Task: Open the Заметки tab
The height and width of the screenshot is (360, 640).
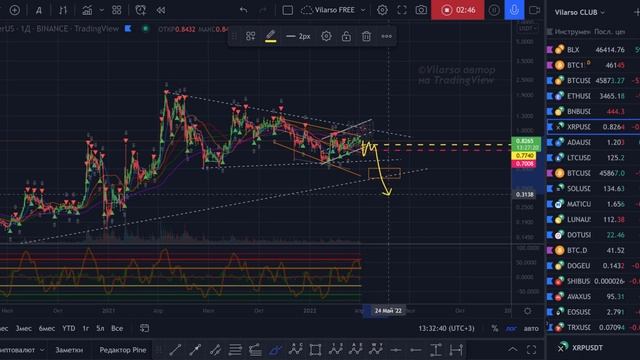Action: (69, 350)
